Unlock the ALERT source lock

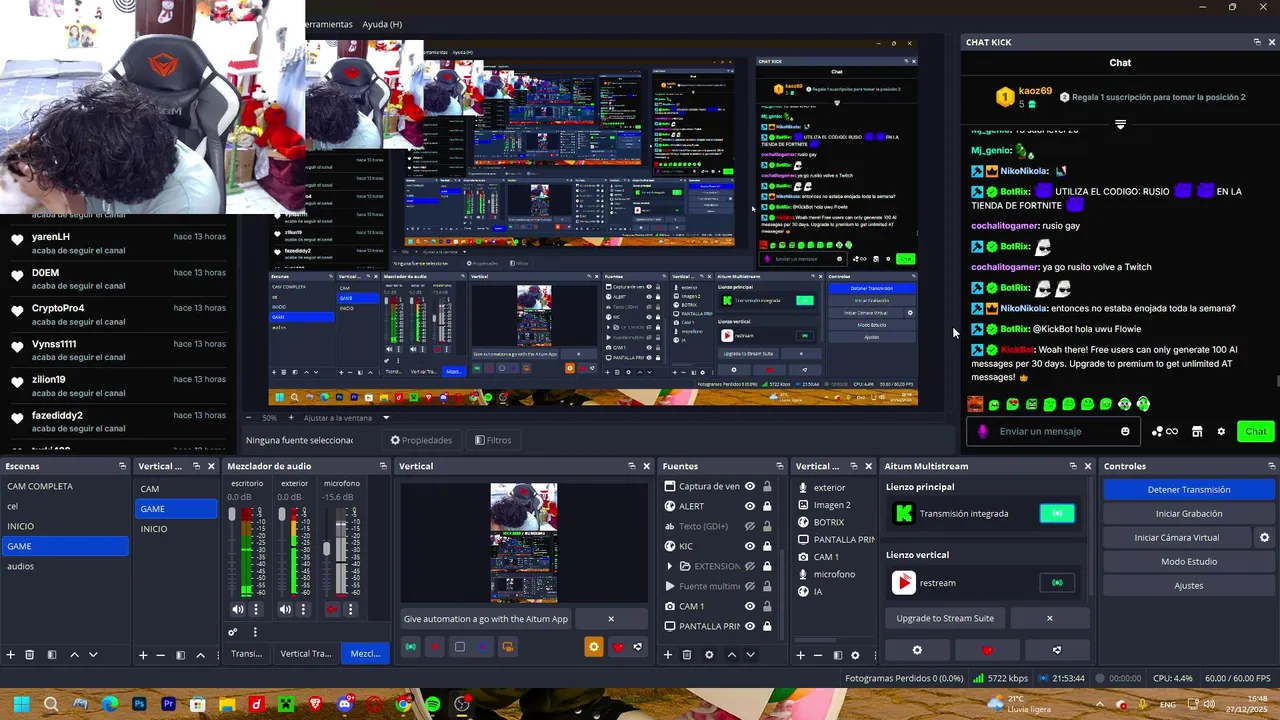coord(767,506)
